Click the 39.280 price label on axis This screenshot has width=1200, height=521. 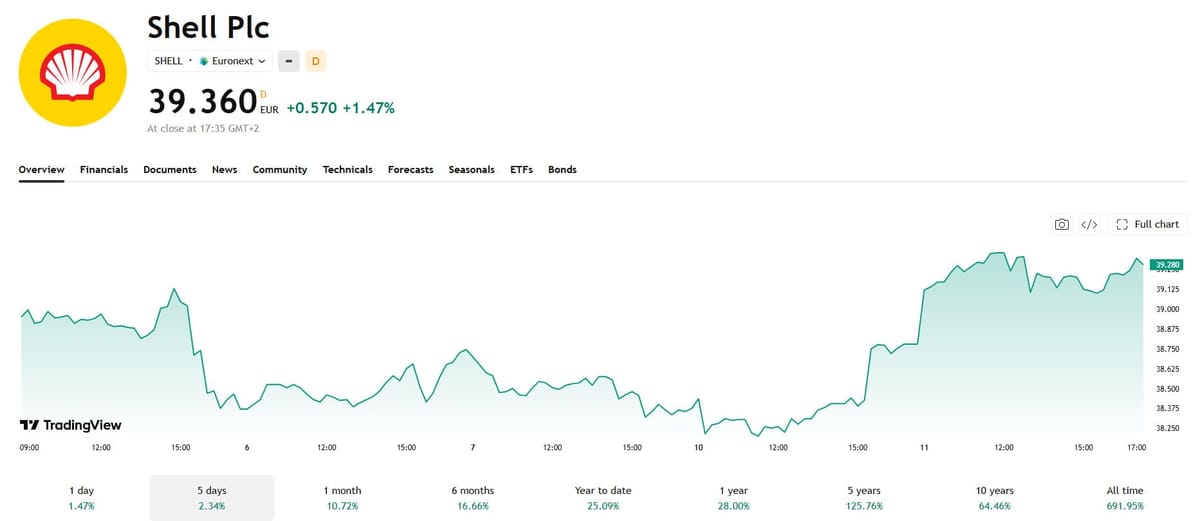click(1167, 265)
